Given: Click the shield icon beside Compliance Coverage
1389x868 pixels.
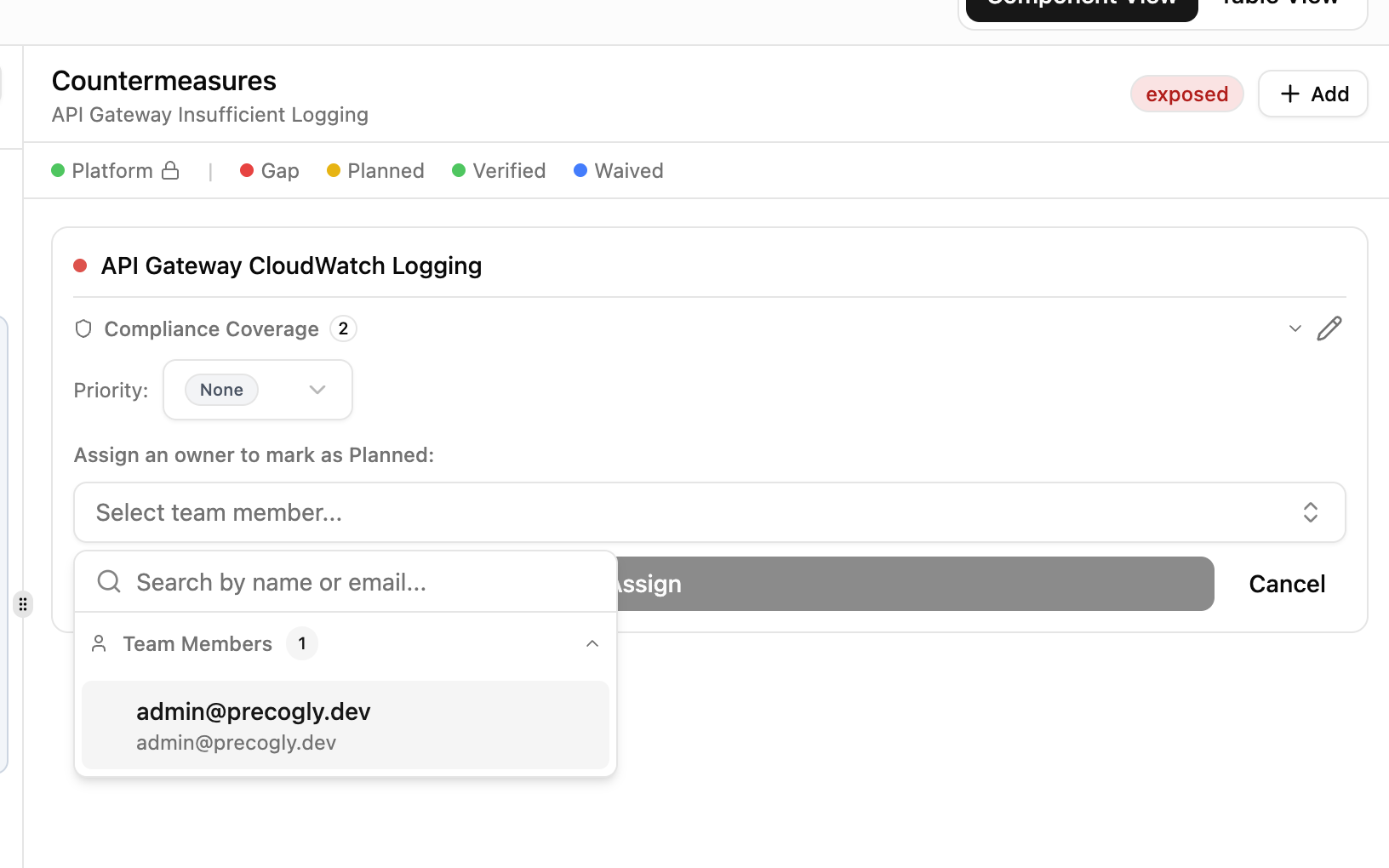Looking at the screenshot, I should 83,328.
